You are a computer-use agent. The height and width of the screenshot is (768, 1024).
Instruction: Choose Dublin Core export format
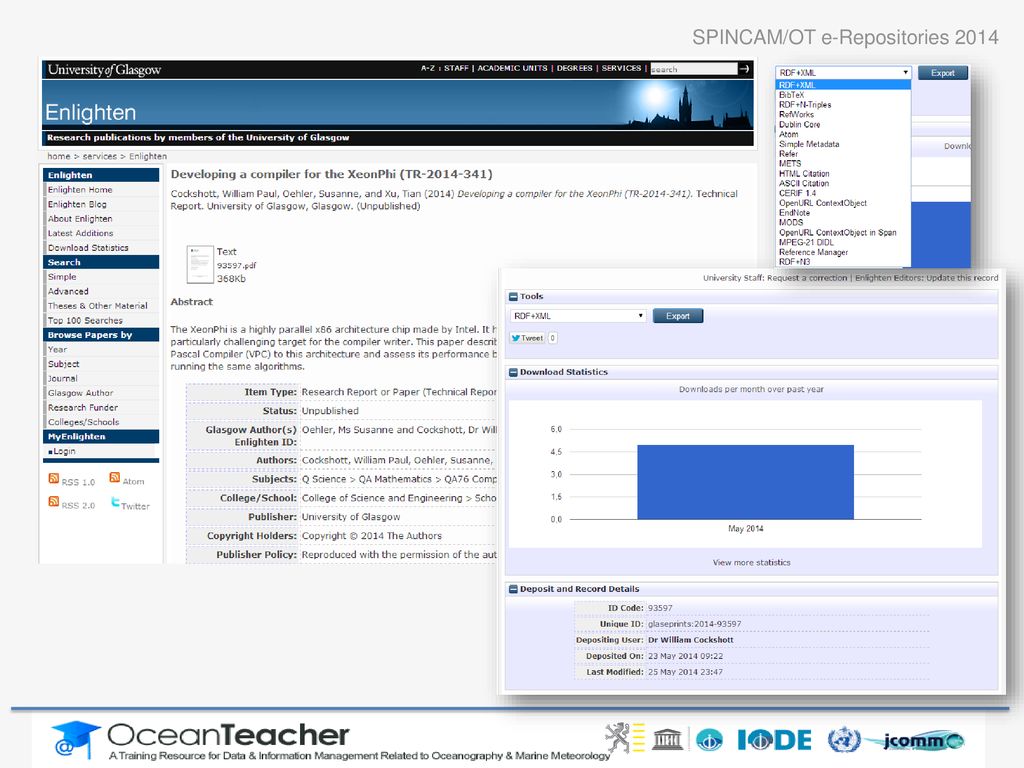coord(799,124)
